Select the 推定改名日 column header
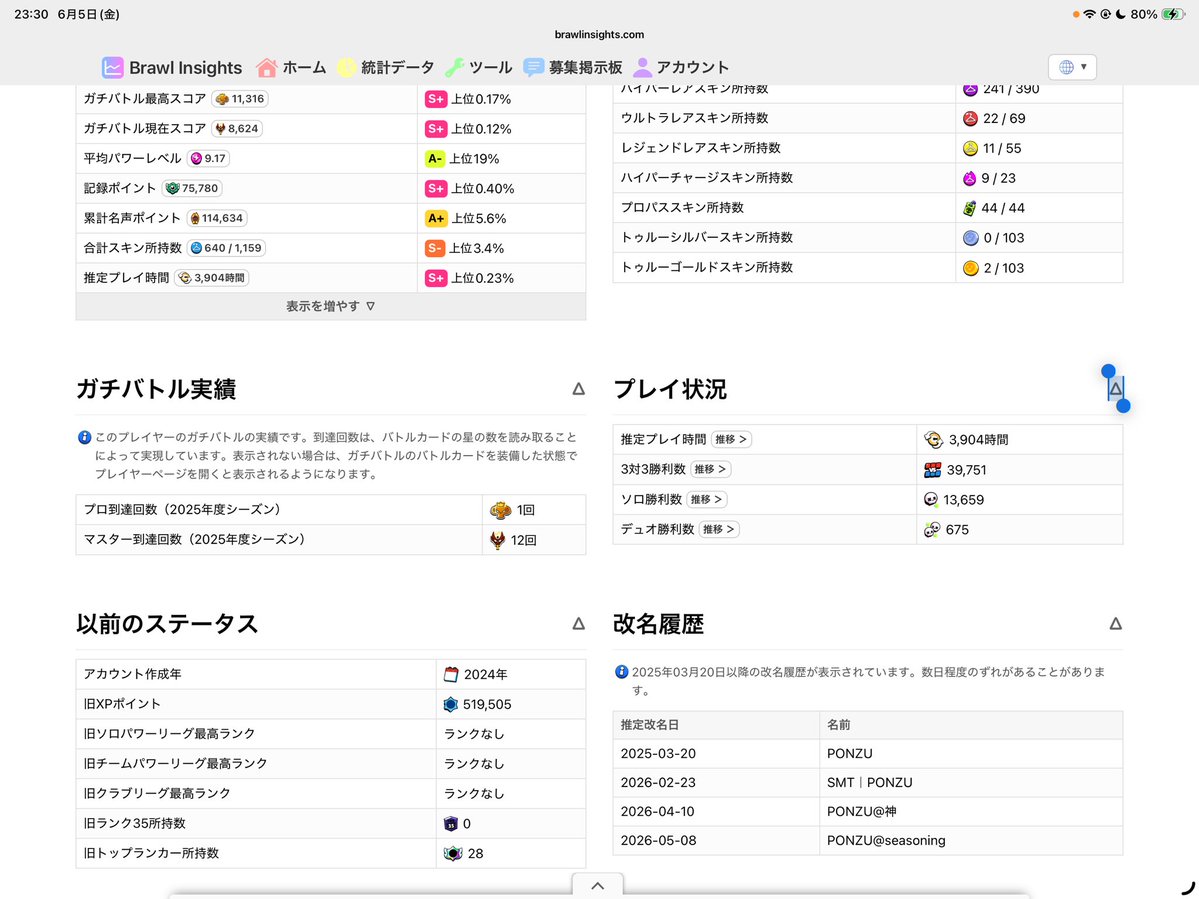Image resolution: width=1199 pixels, height=899 pixels. tap(649, 724)
